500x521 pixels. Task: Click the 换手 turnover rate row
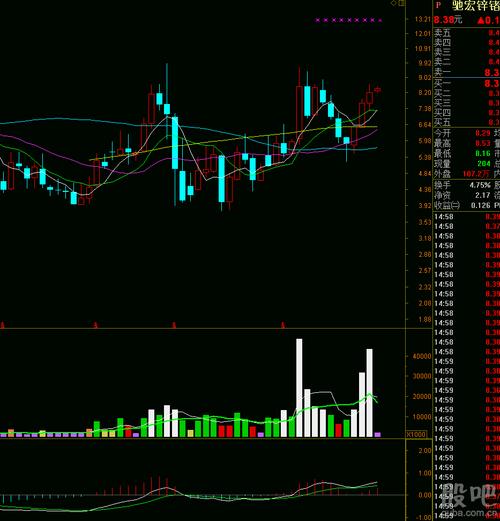pos(467,185)
